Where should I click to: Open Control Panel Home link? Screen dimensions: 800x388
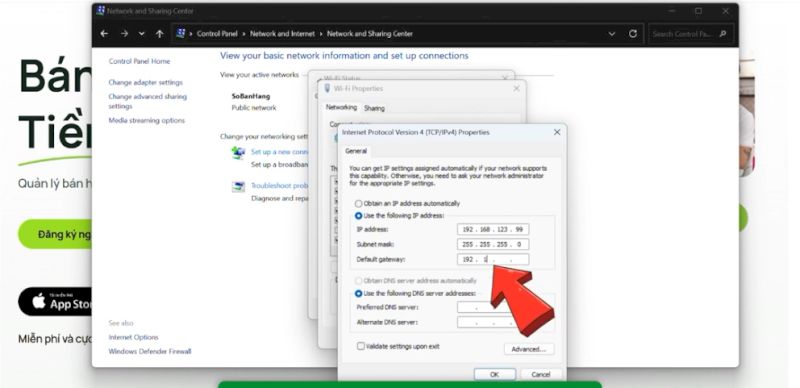[x=139, y=61]
